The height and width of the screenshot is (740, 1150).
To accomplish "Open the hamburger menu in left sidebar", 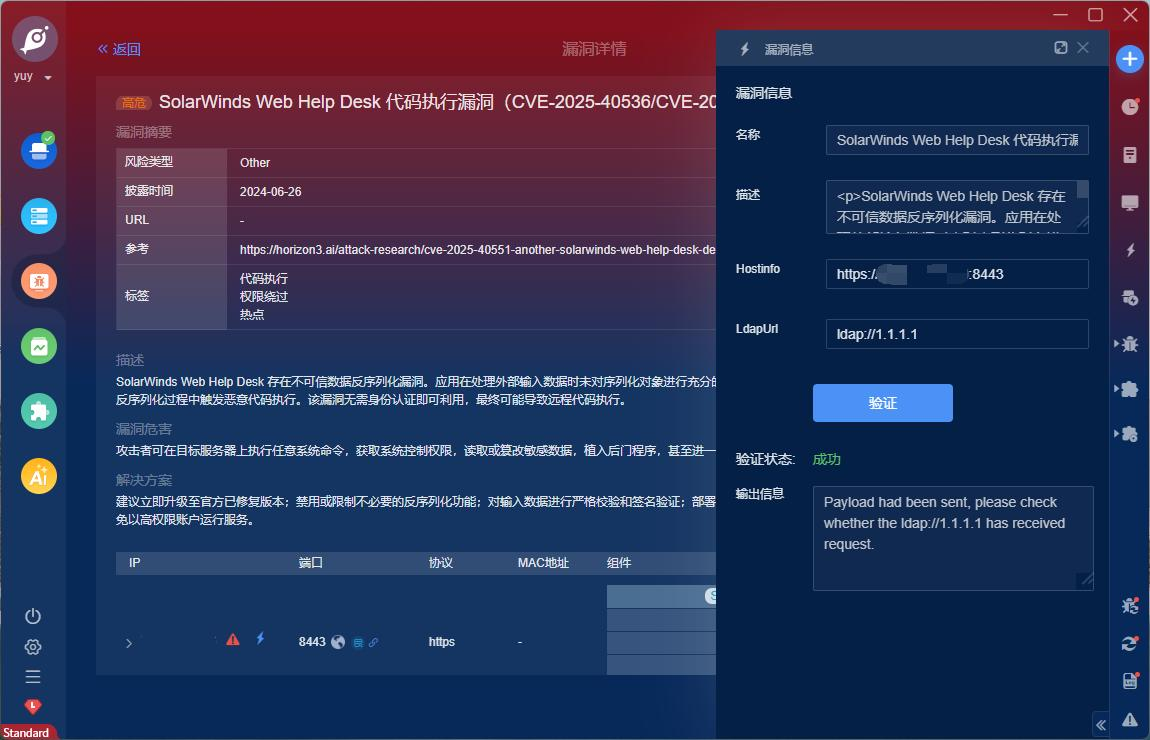I will [33, 676].
